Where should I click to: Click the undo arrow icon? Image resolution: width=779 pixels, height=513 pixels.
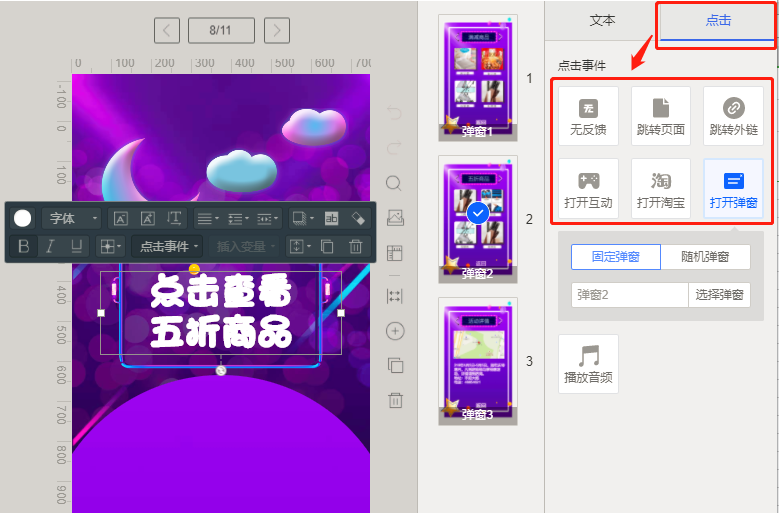394,113
